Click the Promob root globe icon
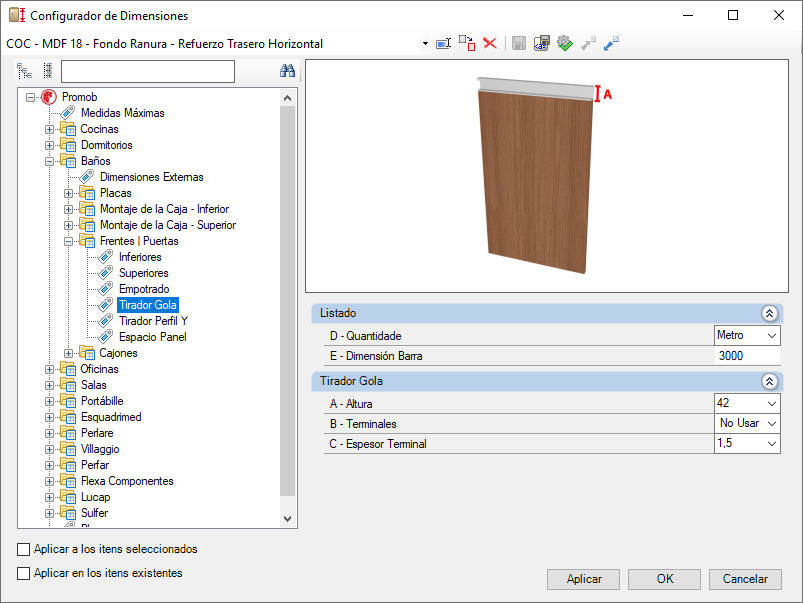Image resolution: width=803 pixels, height=603 pixels. click(49, 97)
